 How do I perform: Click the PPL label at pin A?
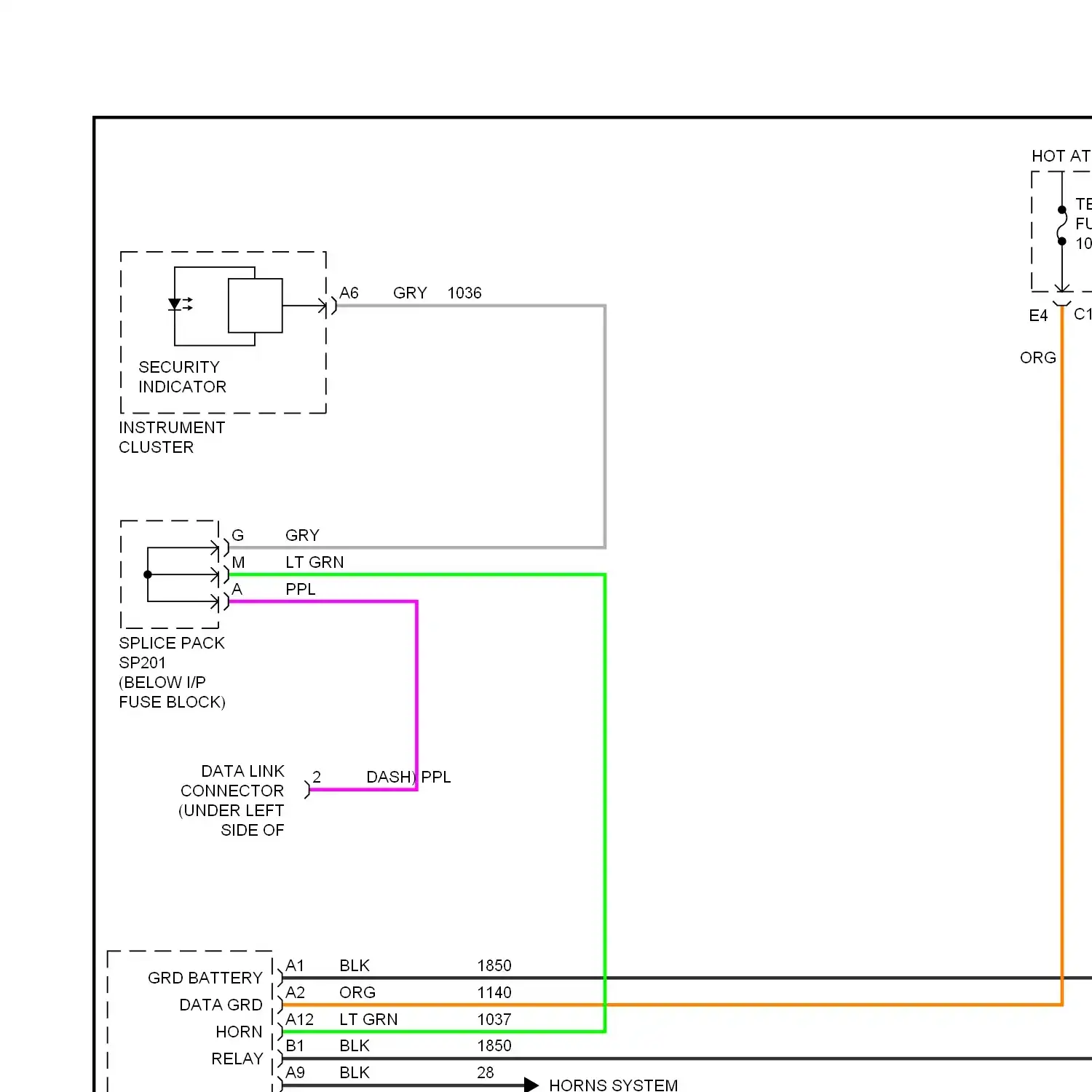coord(301,589)
